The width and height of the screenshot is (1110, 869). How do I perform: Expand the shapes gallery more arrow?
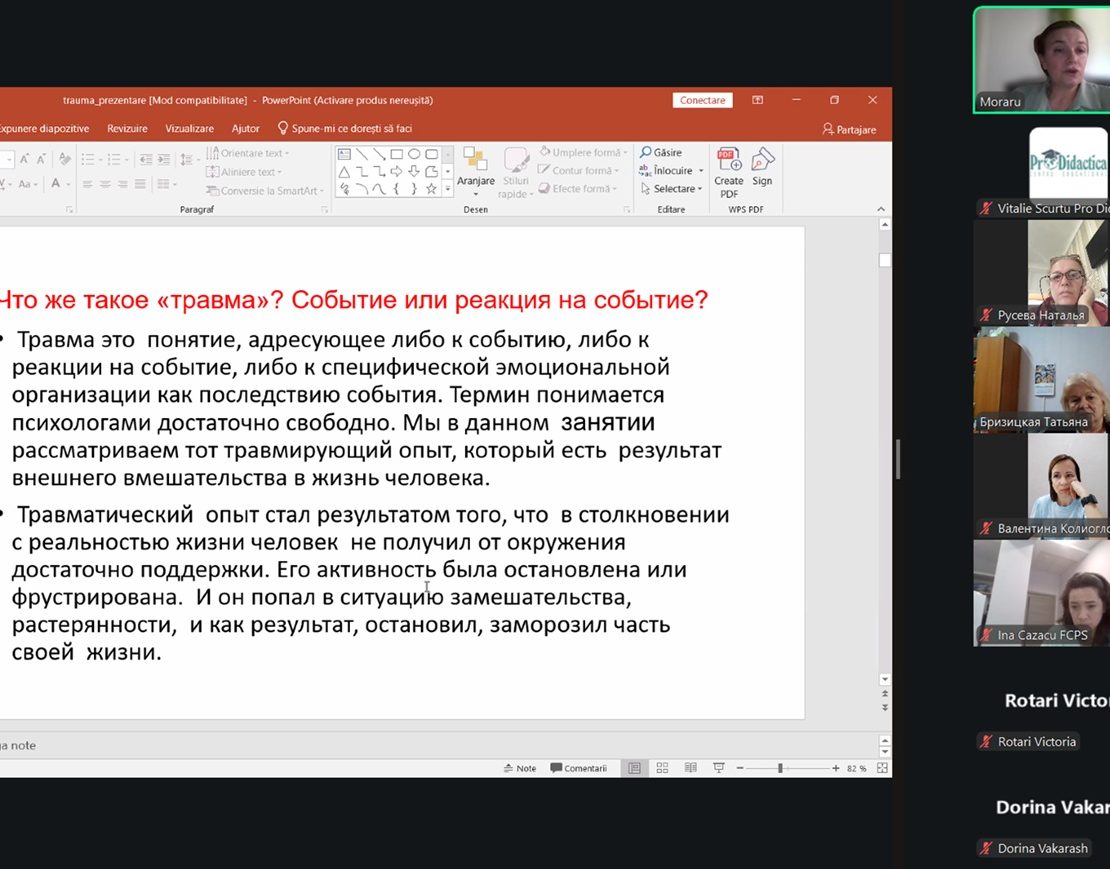pos(447,189)
